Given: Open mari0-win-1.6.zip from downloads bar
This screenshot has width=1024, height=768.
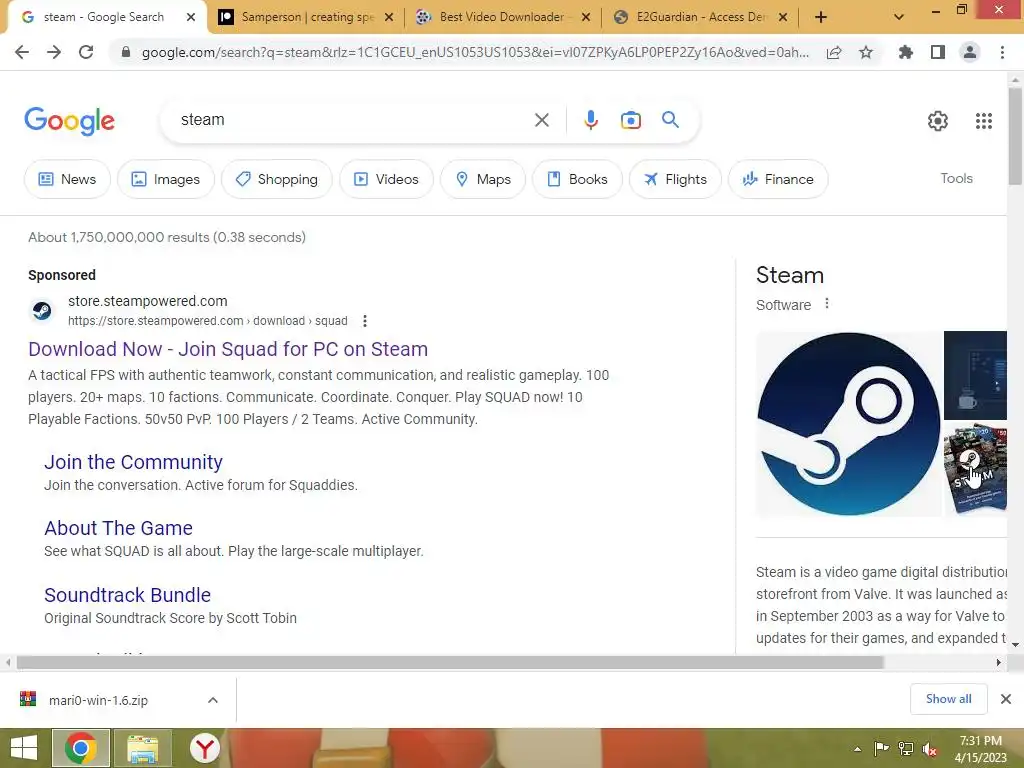Looking at the screenshot, I should point(98,700).
